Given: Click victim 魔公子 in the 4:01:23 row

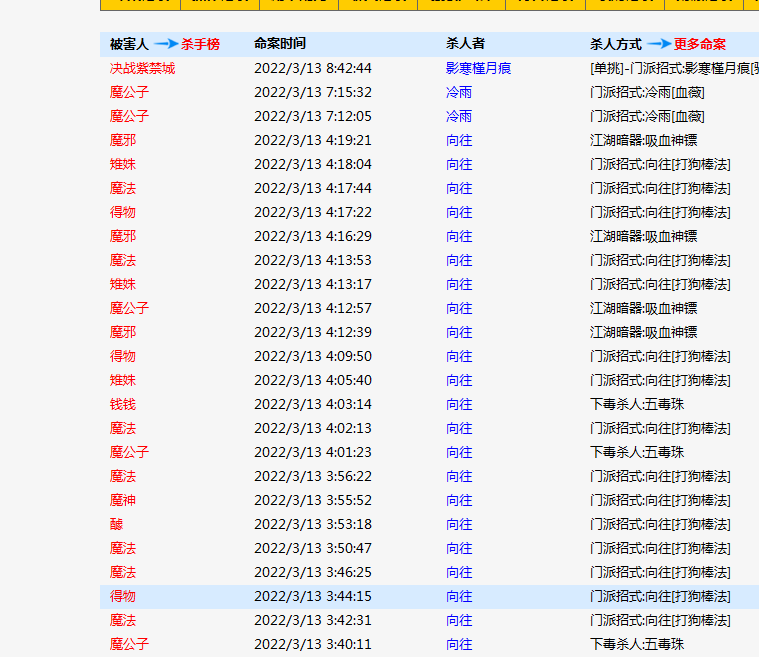Looking at the screenshot, I should [129, 453].
